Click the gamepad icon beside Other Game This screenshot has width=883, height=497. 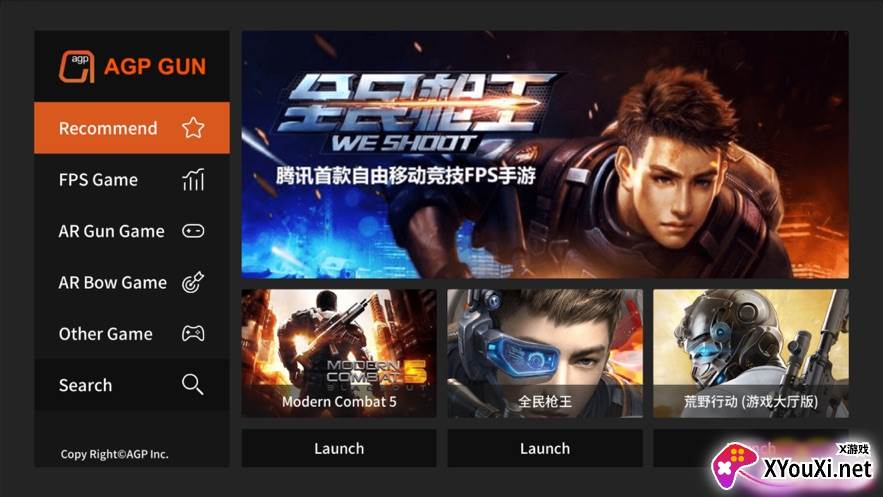click(x=193, y=334)
